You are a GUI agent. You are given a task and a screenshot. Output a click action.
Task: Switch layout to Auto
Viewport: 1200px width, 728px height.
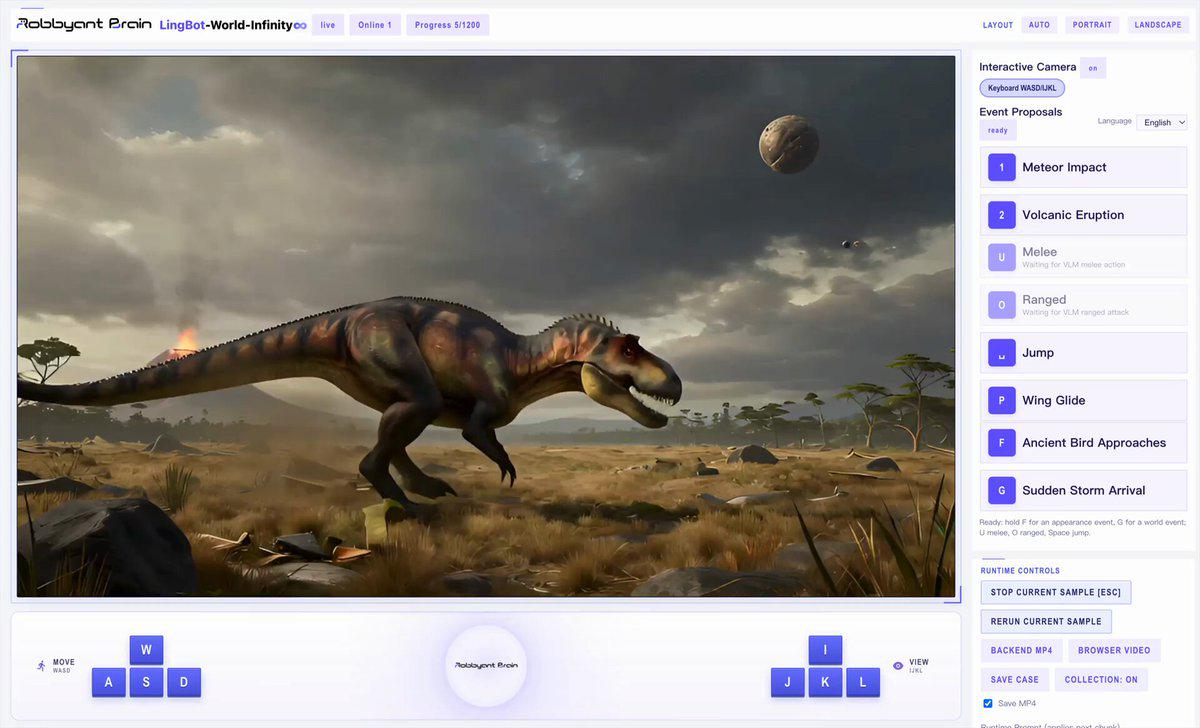[1040, 25]
